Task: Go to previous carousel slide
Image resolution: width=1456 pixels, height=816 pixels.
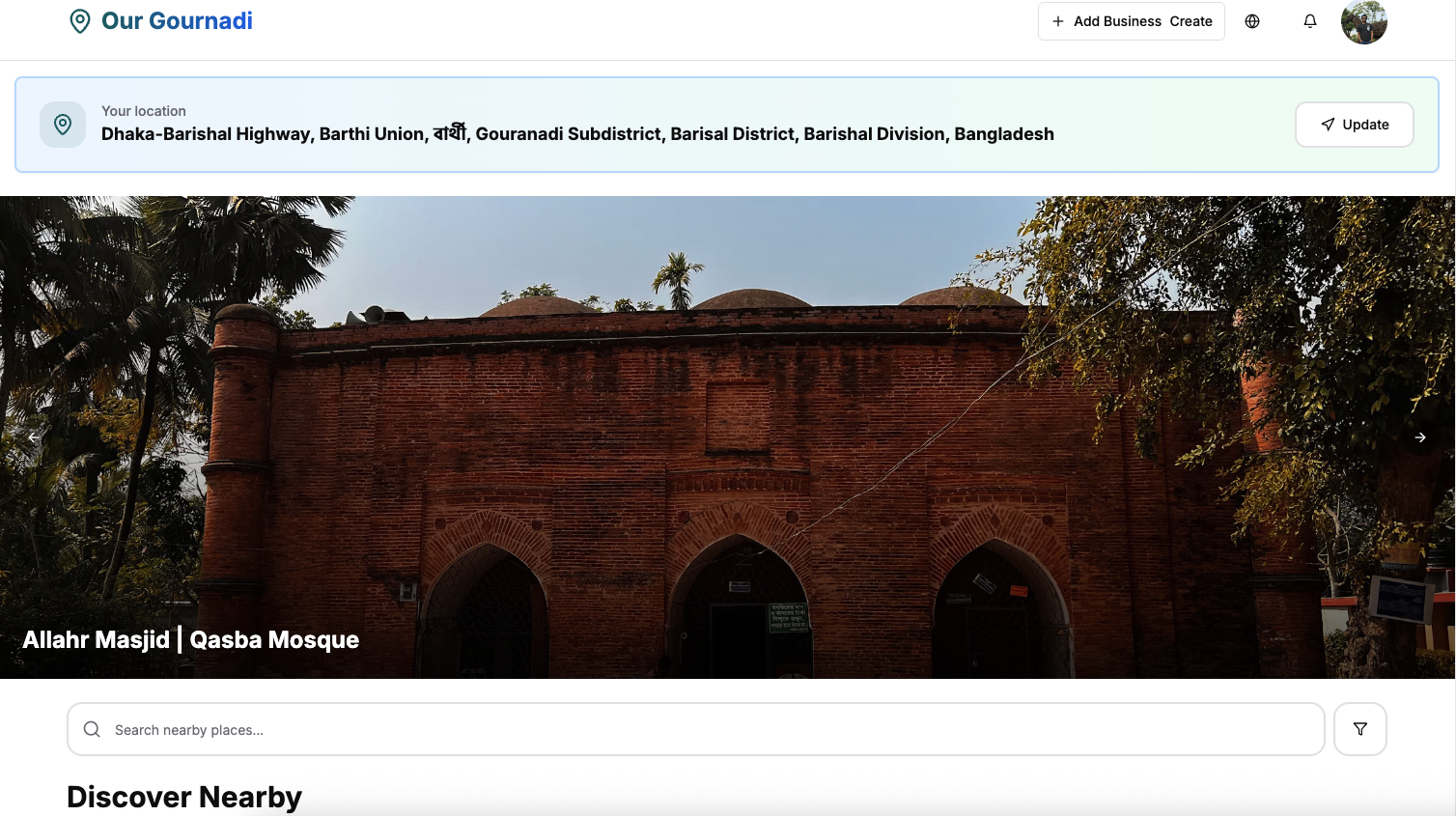Action: 33,437
